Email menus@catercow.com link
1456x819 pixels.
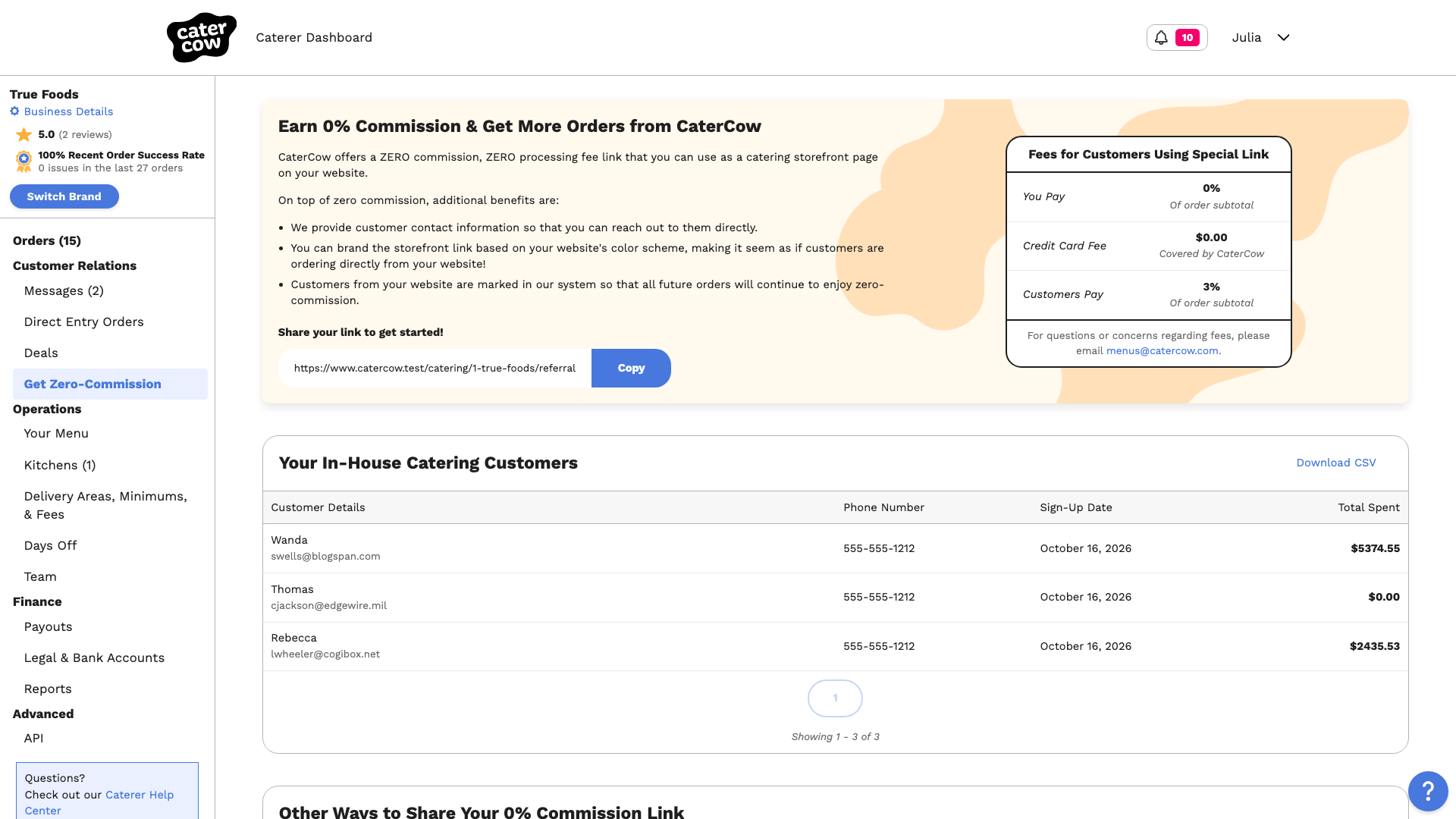click(x=1162, y=350)
